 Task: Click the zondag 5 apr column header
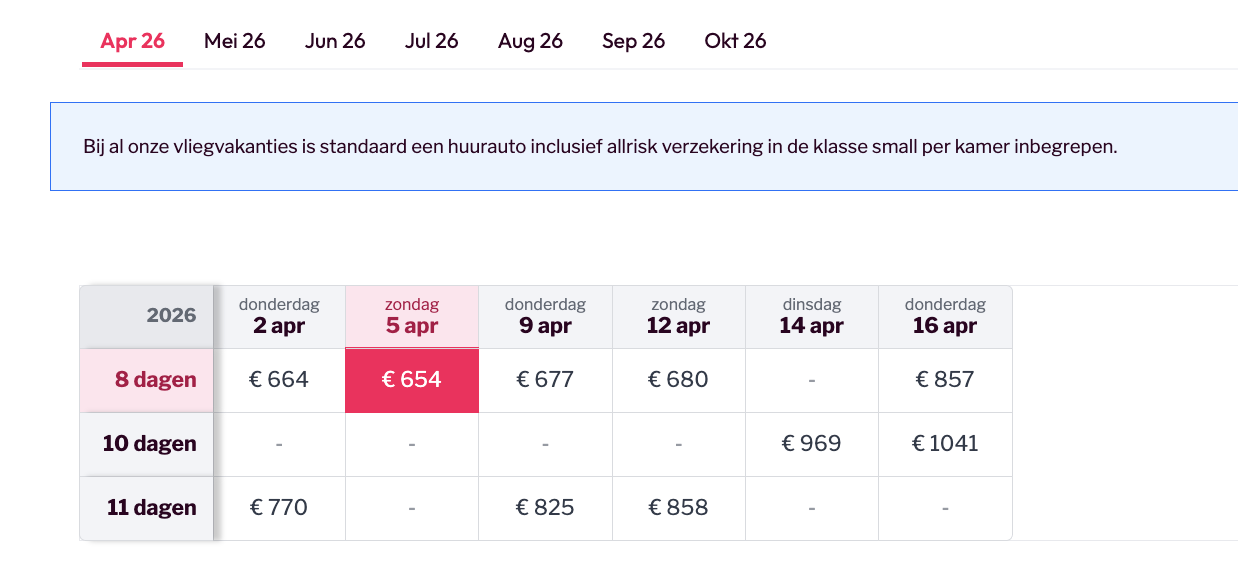(x=412, y=316)
